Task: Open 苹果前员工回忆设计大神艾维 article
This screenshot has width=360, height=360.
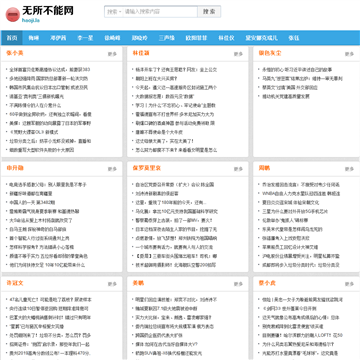Action: click(290, 248)
